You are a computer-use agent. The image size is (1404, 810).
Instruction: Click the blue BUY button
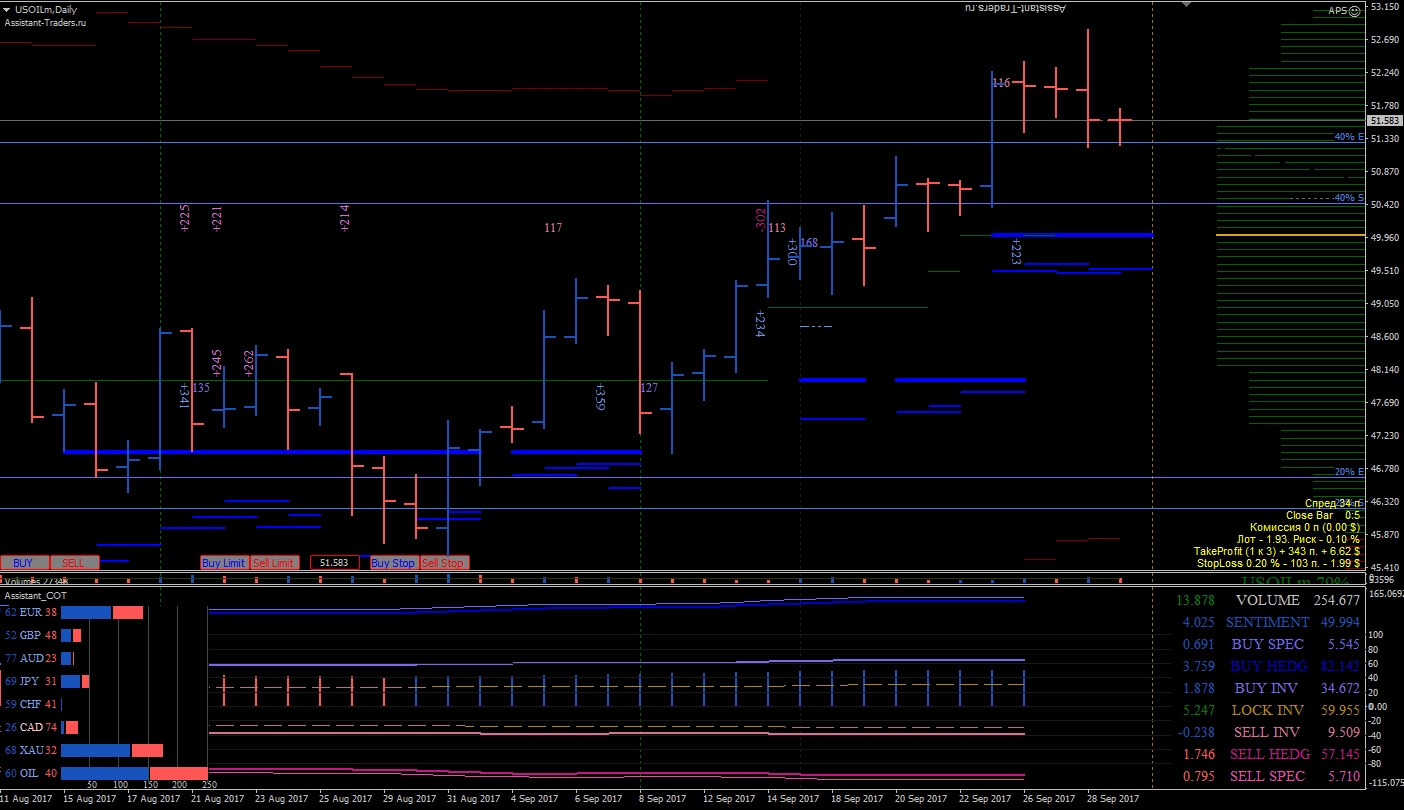point(24,563)
